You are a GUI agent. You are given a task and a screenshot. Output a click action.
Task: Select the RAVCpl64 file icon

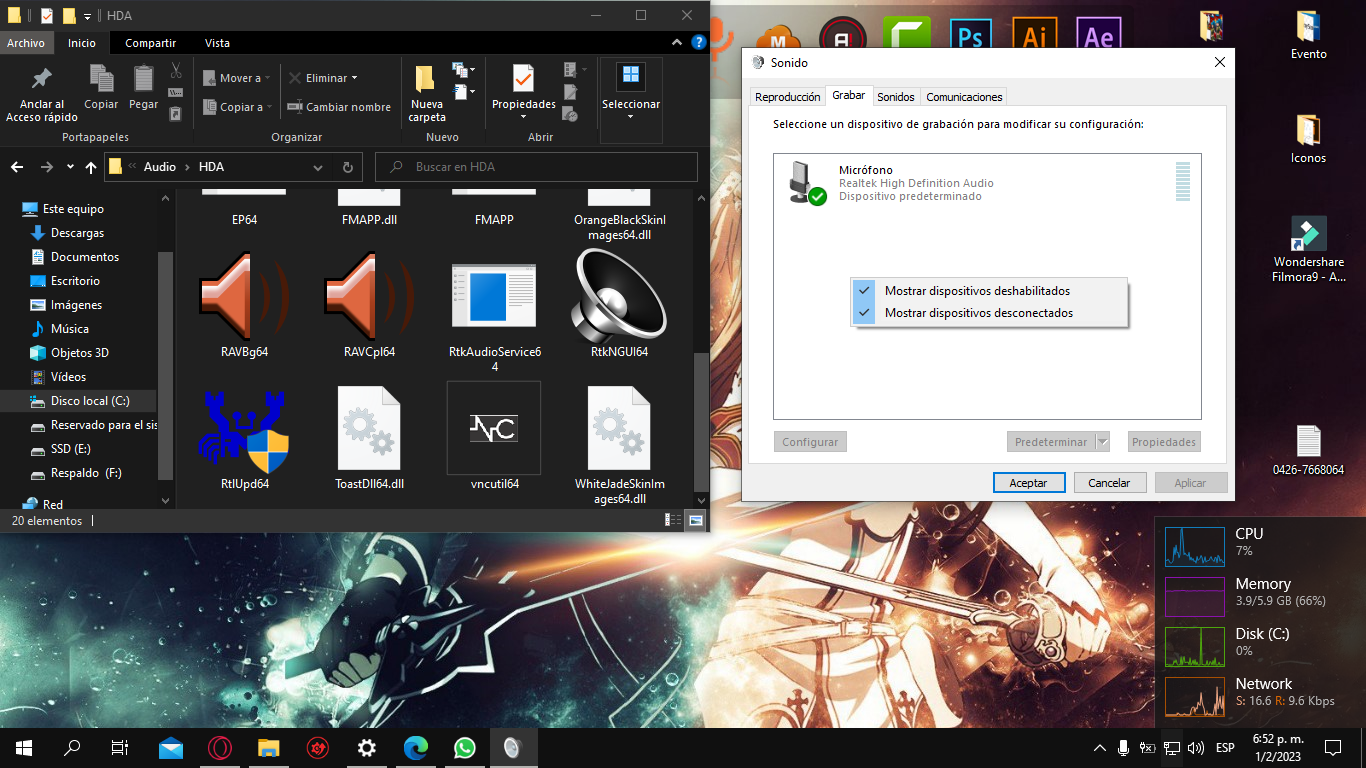(x=369, y=304)
